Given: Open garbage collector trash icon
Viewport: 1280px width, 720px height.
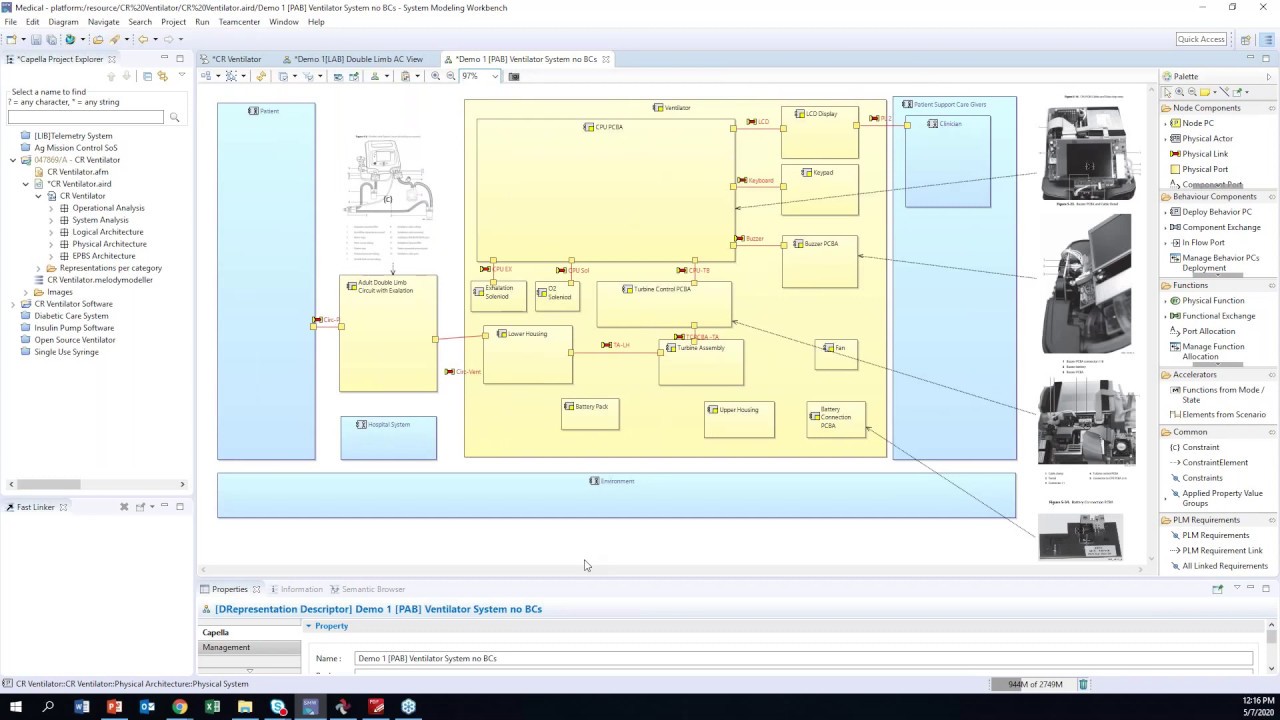Looking at the screenshot, I should [1082, 684].
